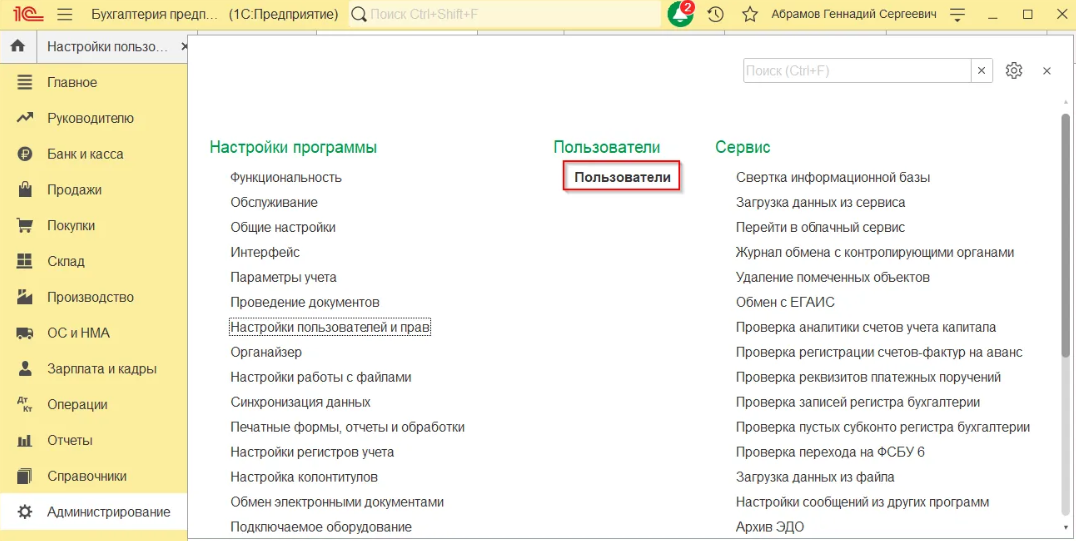Screen dimensions: 1076x541
Task: Click the favorites star icon
Action: point(749,15)
